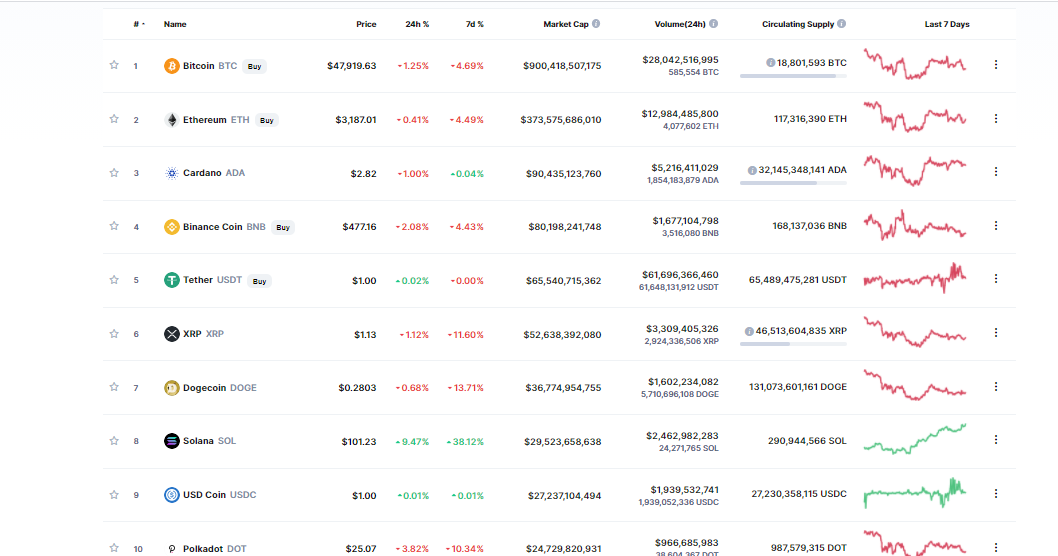Click the Tether logo icon
Viewport: 1058px width, 556px height.
(x=171, y=280)
